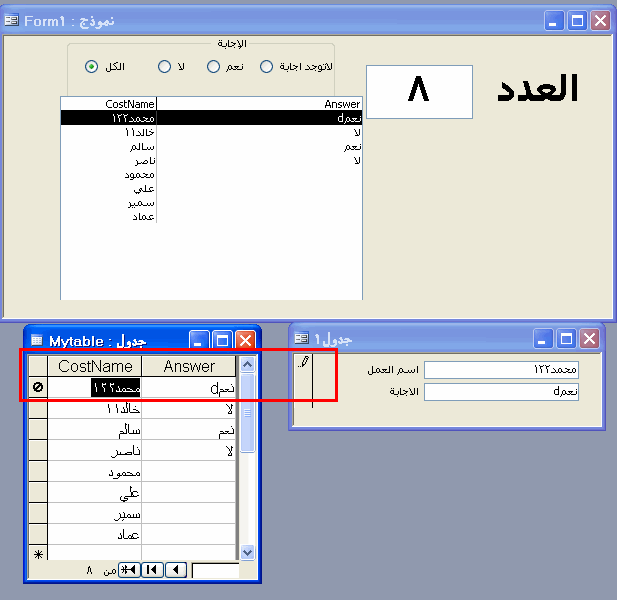Click the Form1 window form icon
617x600 pixels.
pyautogui.click(x=12, y=20)
